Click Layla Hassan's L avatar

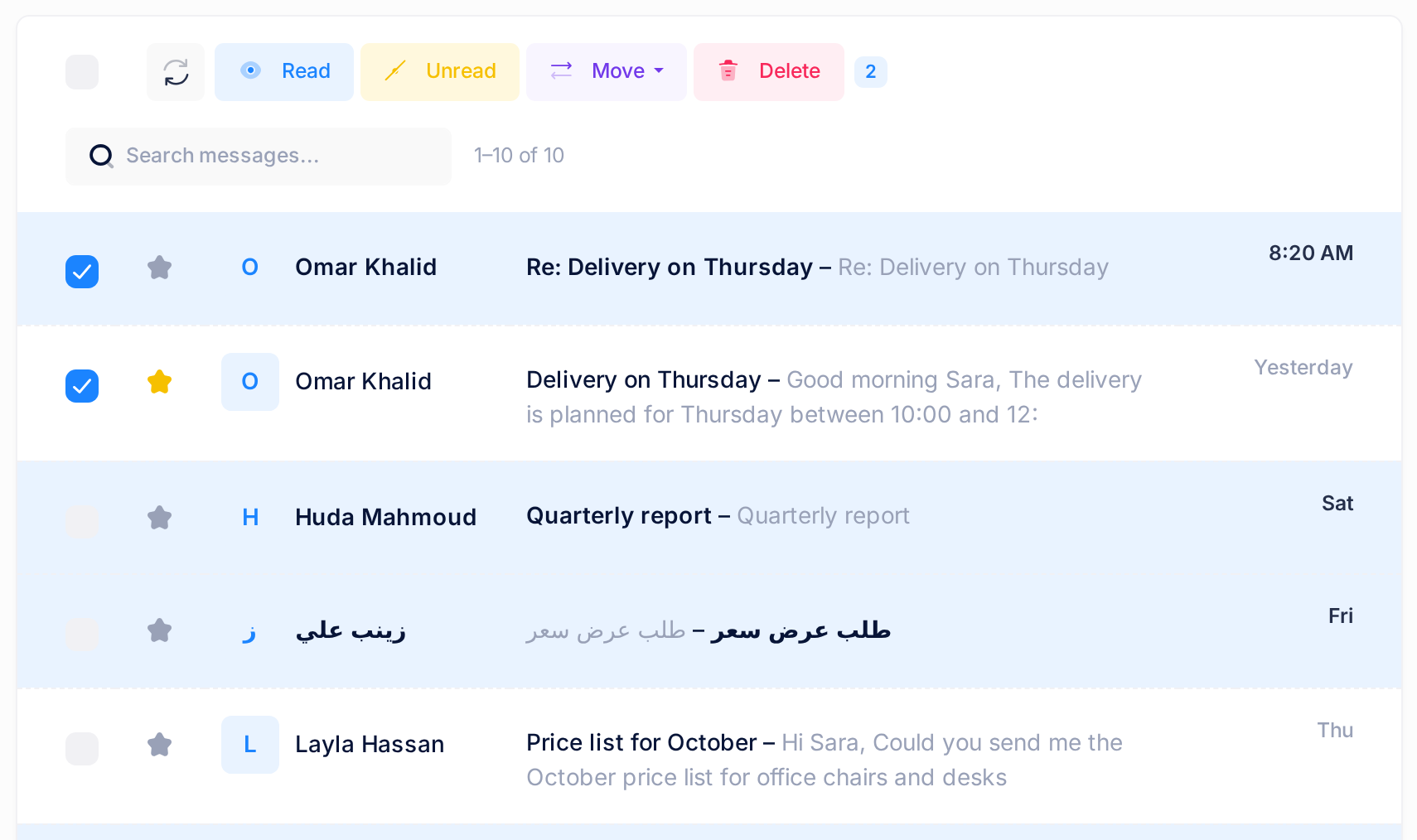tap(250, 745)
